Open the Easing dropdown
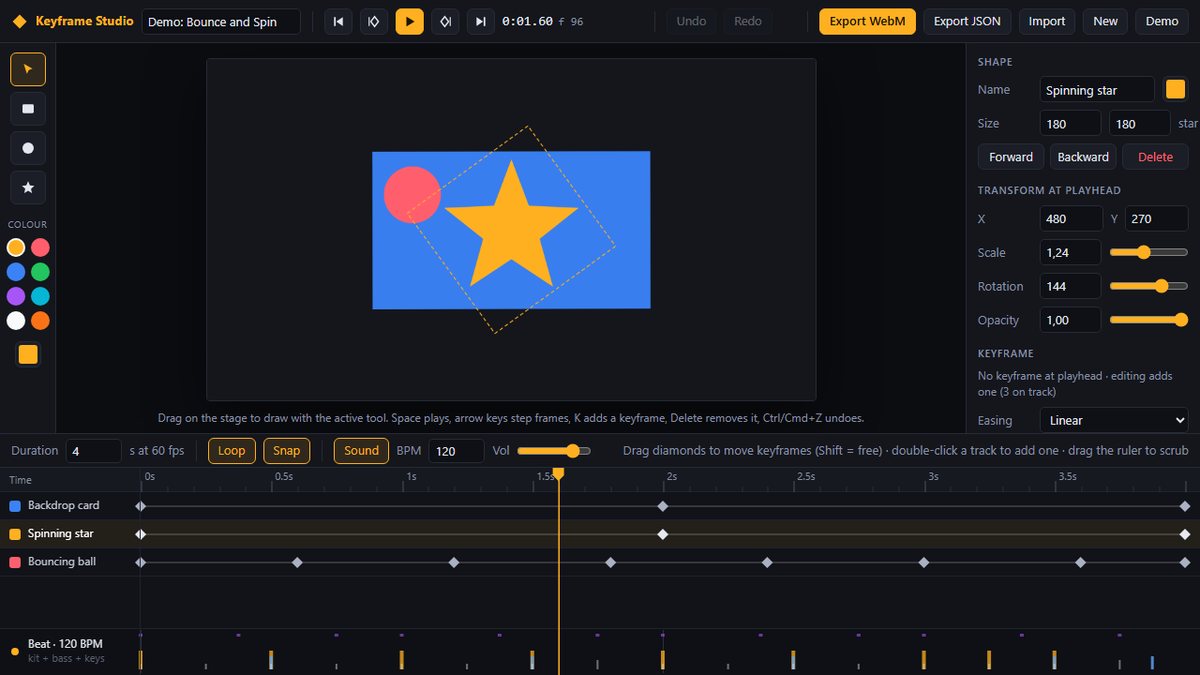The height and width of the screenshot is (675, 1200). pos(1114,421)
